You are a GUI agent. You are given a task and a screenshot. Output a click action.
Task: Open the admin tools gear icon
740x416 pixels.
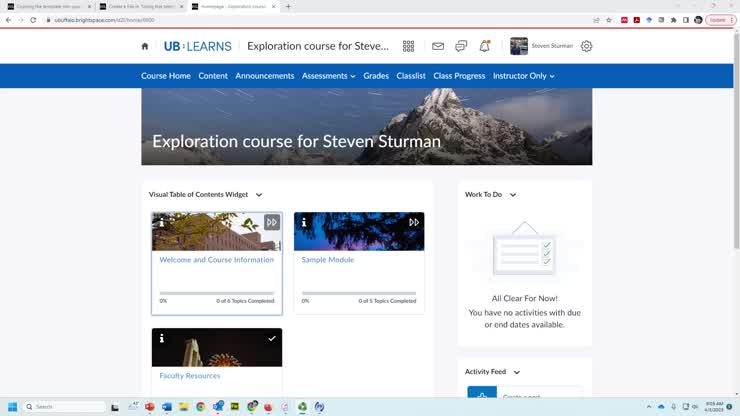586,46
